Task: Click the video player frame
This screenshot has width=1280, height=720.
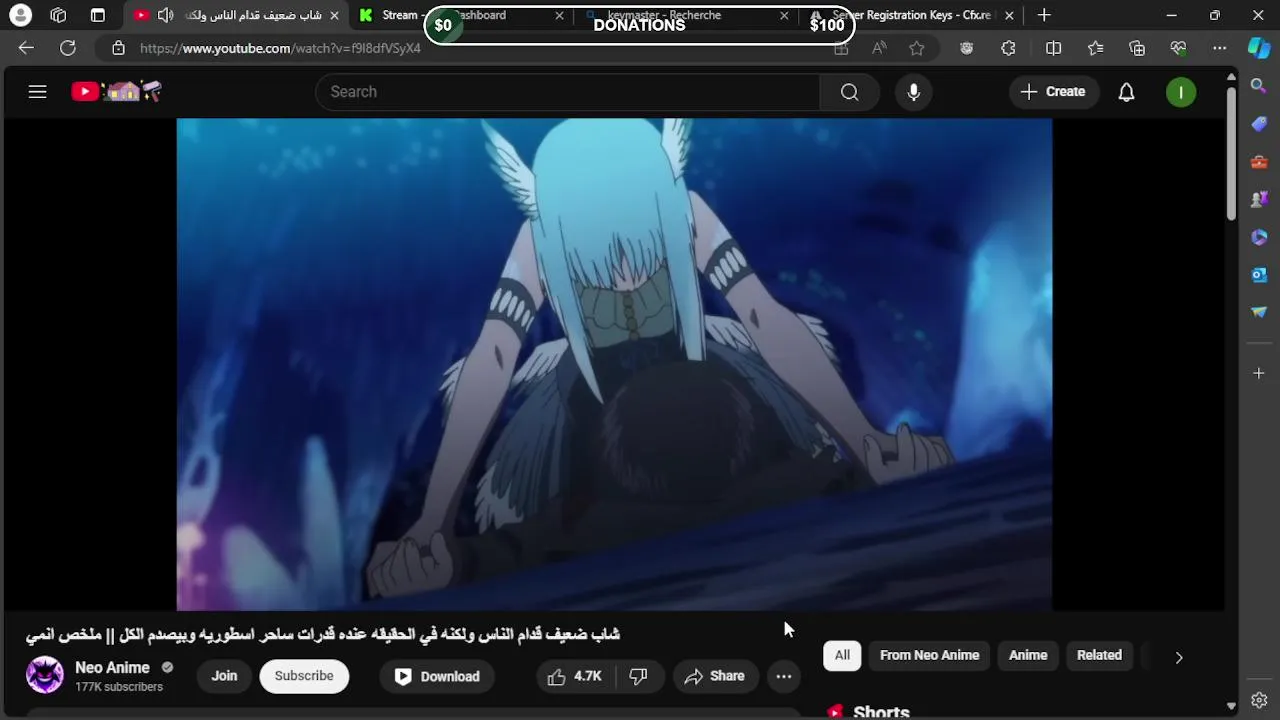Action: click(614, 364)
